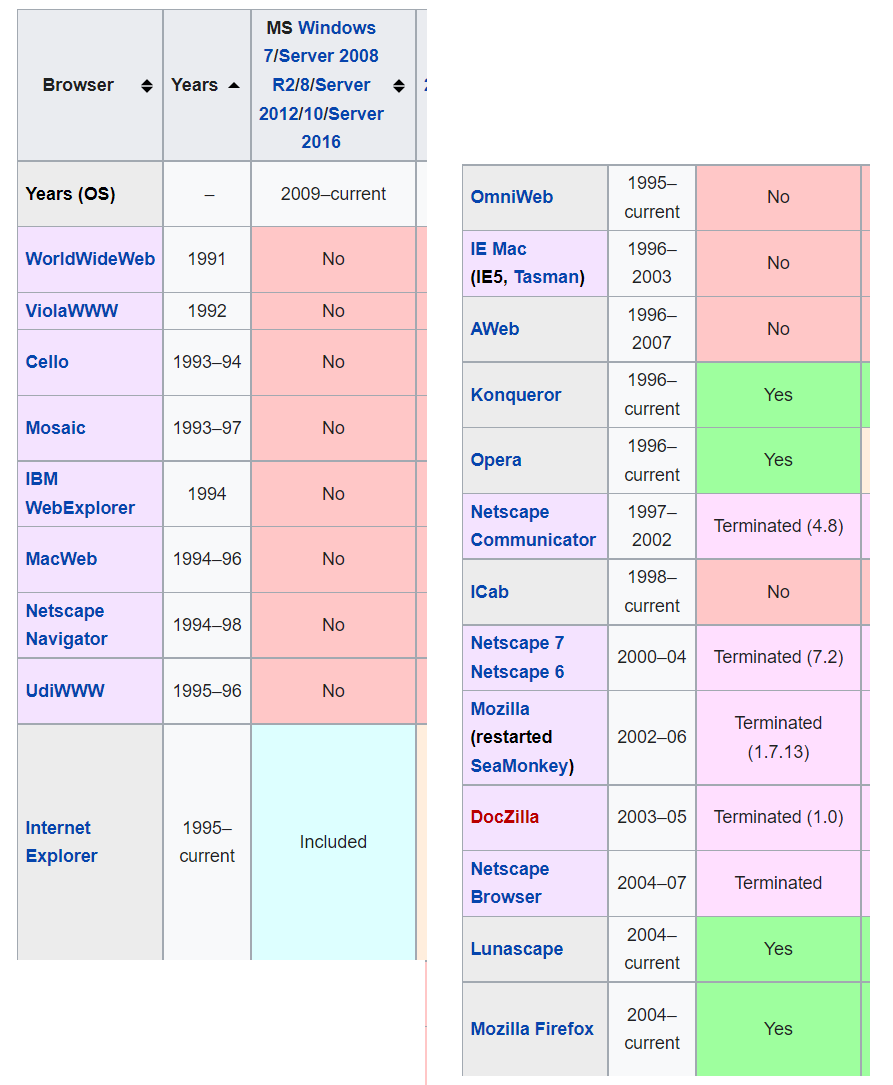Select the 'No' cell for OmniWeb
Screen dimensions: 893x1085
778,197
